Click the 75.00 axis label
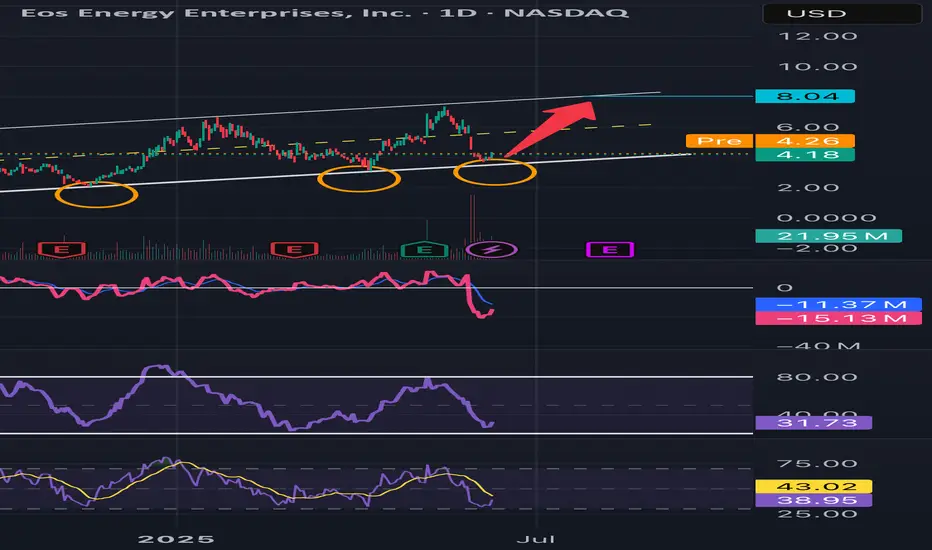 [x=817, y=464]
